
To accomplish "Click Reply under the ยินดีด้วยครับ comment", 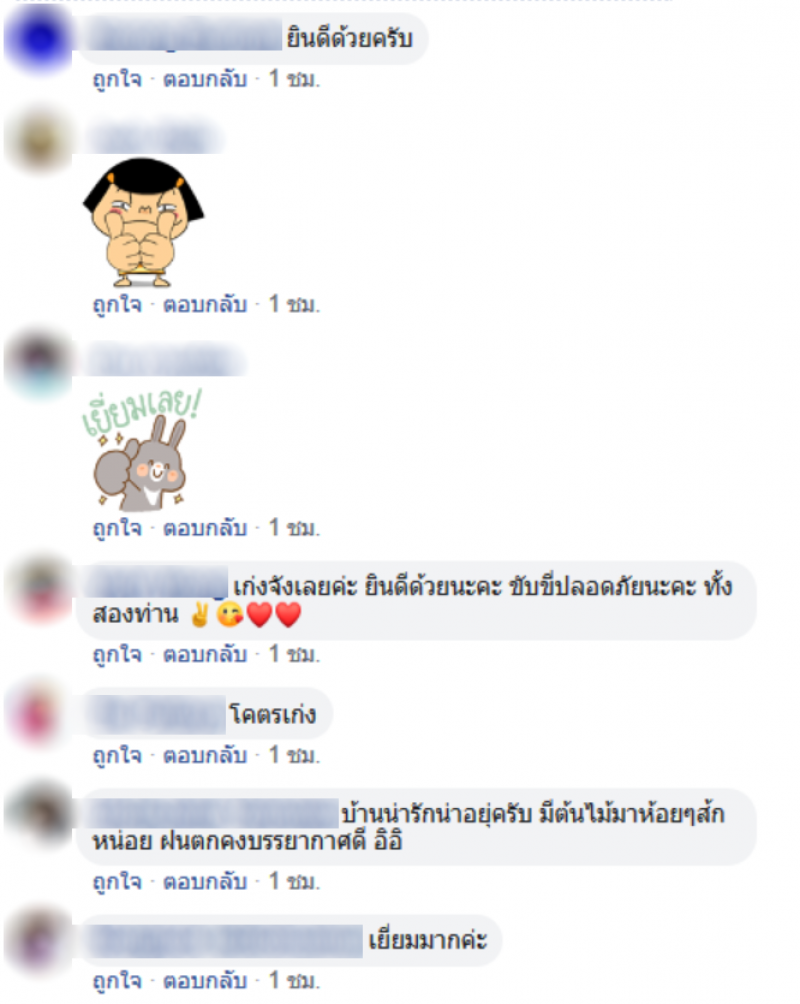I will (205, 79).
